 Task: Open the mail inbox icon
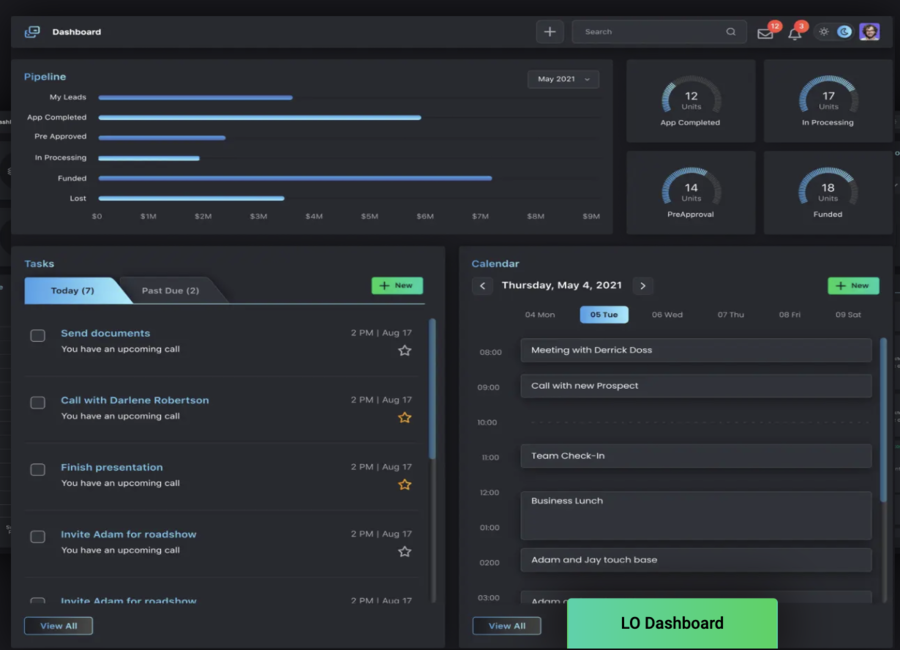click(765, 33)
